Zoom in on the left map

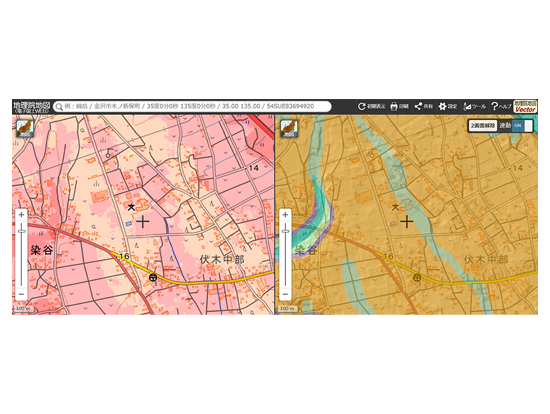click(x=21, y=215)
